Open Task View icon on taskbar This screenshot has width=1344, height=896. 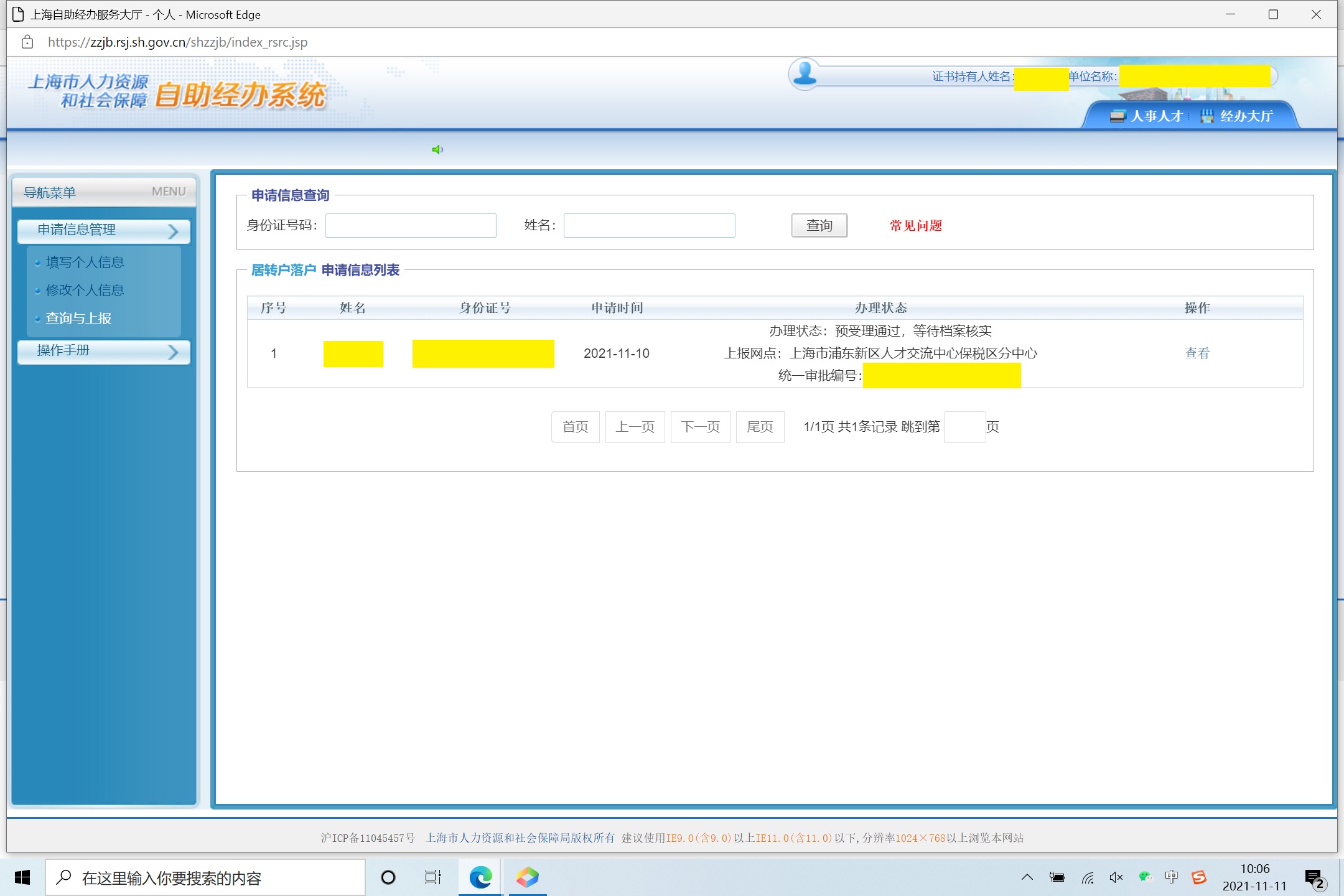point(433,877)
